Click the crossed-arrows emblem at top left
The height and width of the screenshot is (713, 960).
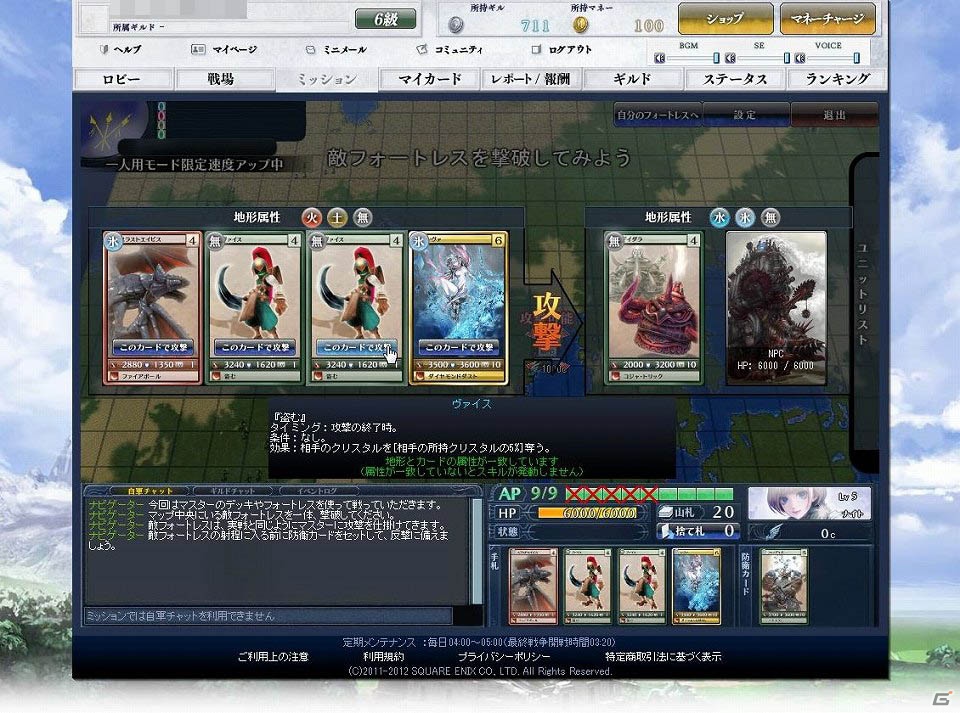point(110,132)
